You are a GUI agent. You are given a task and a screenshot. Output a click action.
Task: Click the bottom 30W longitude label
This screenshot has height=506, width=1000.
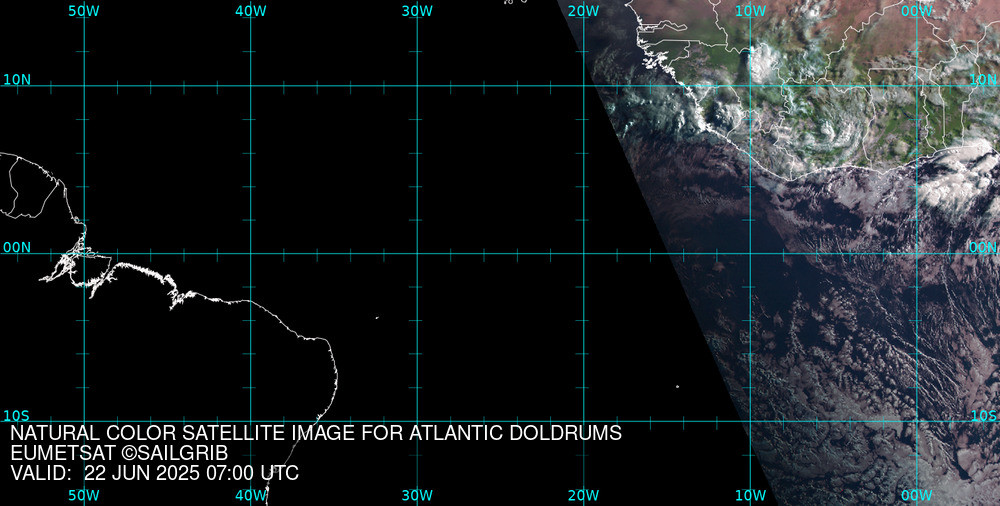tap(417, 495)
